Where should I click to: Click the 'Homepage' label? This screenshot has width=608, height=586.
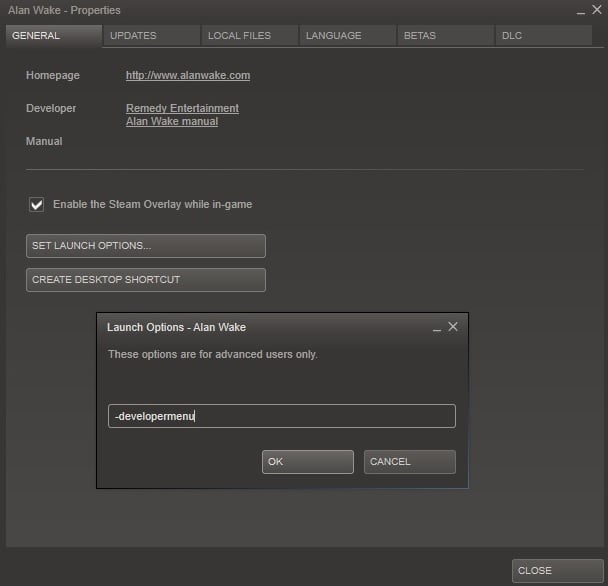53,75
